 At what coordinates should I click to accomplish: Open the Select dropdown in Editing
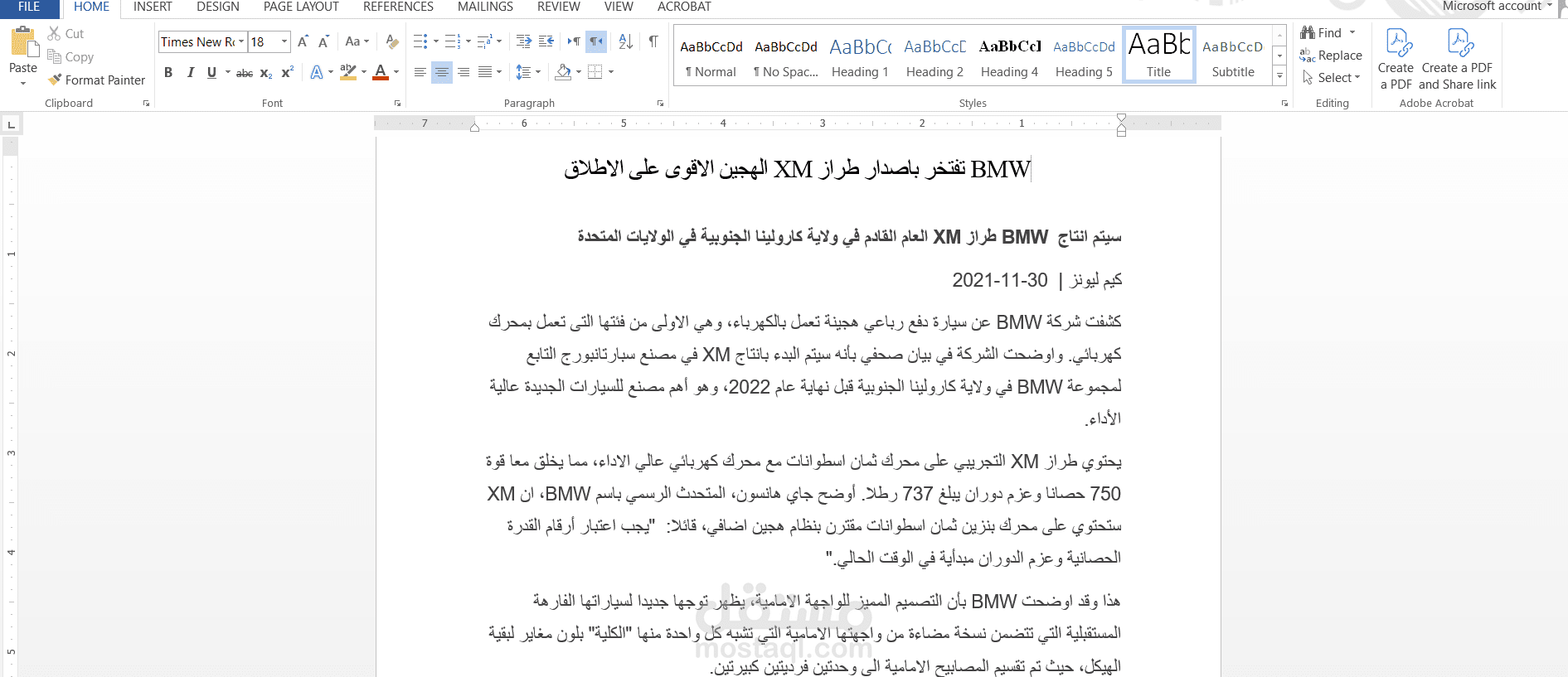click(x=1332, y=78)
